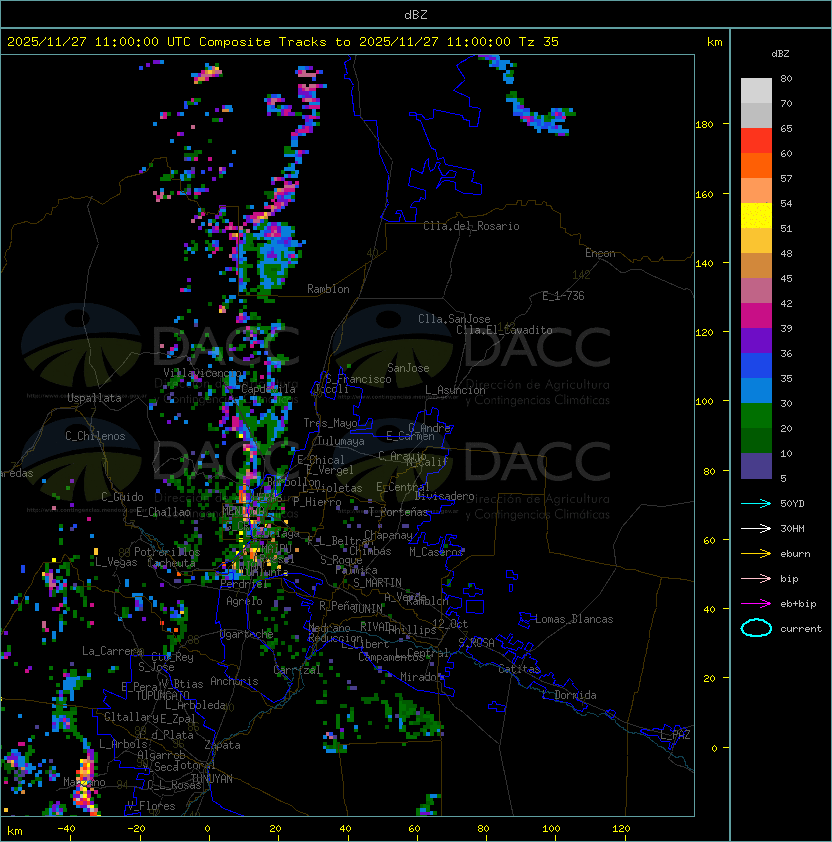Click the '160' tick label on right axis
This screenshot has width=832, height=842.
click(x=704, y=194)
